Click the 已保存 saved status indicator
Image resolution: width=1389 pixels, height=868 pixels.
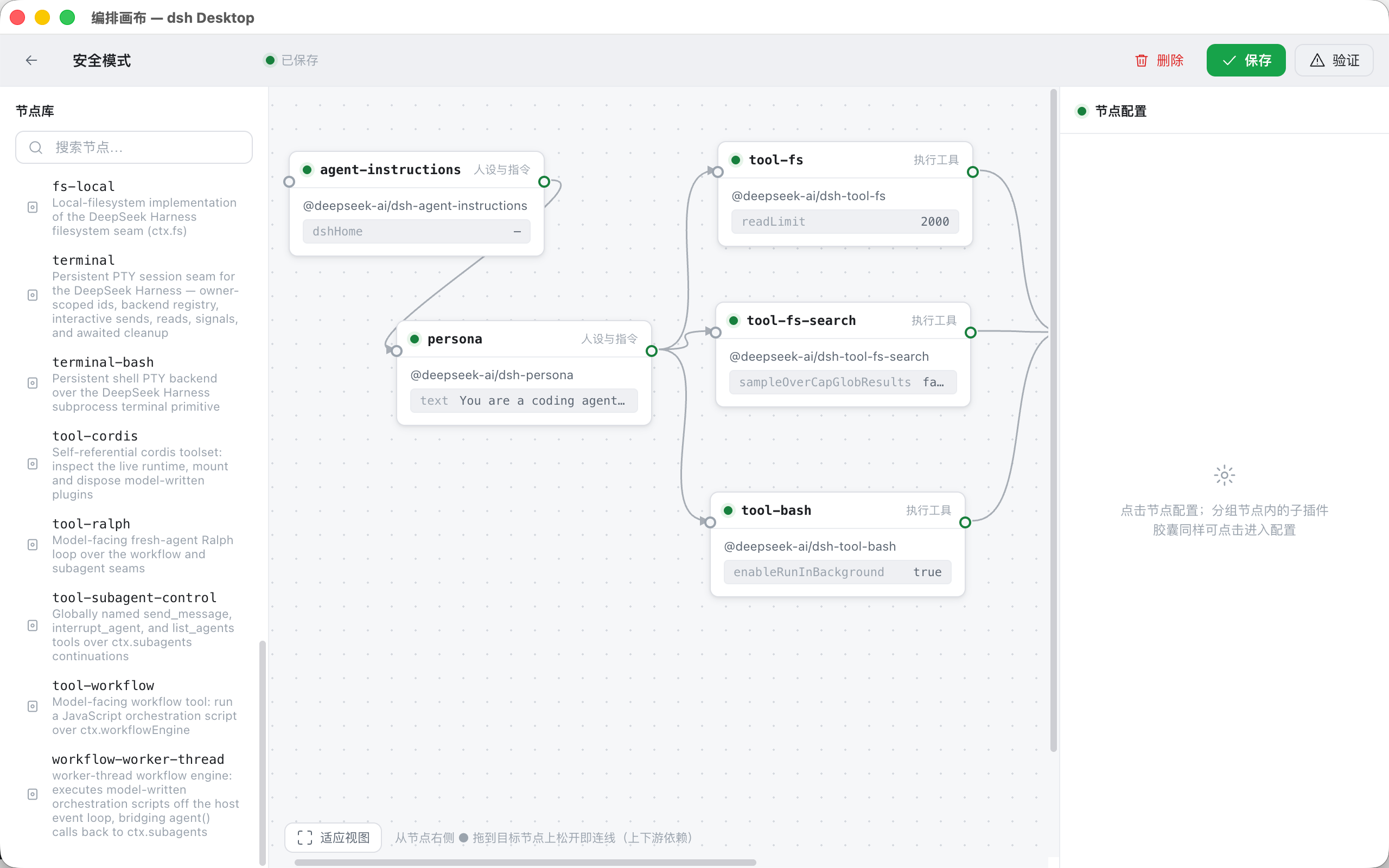(291, 60)
